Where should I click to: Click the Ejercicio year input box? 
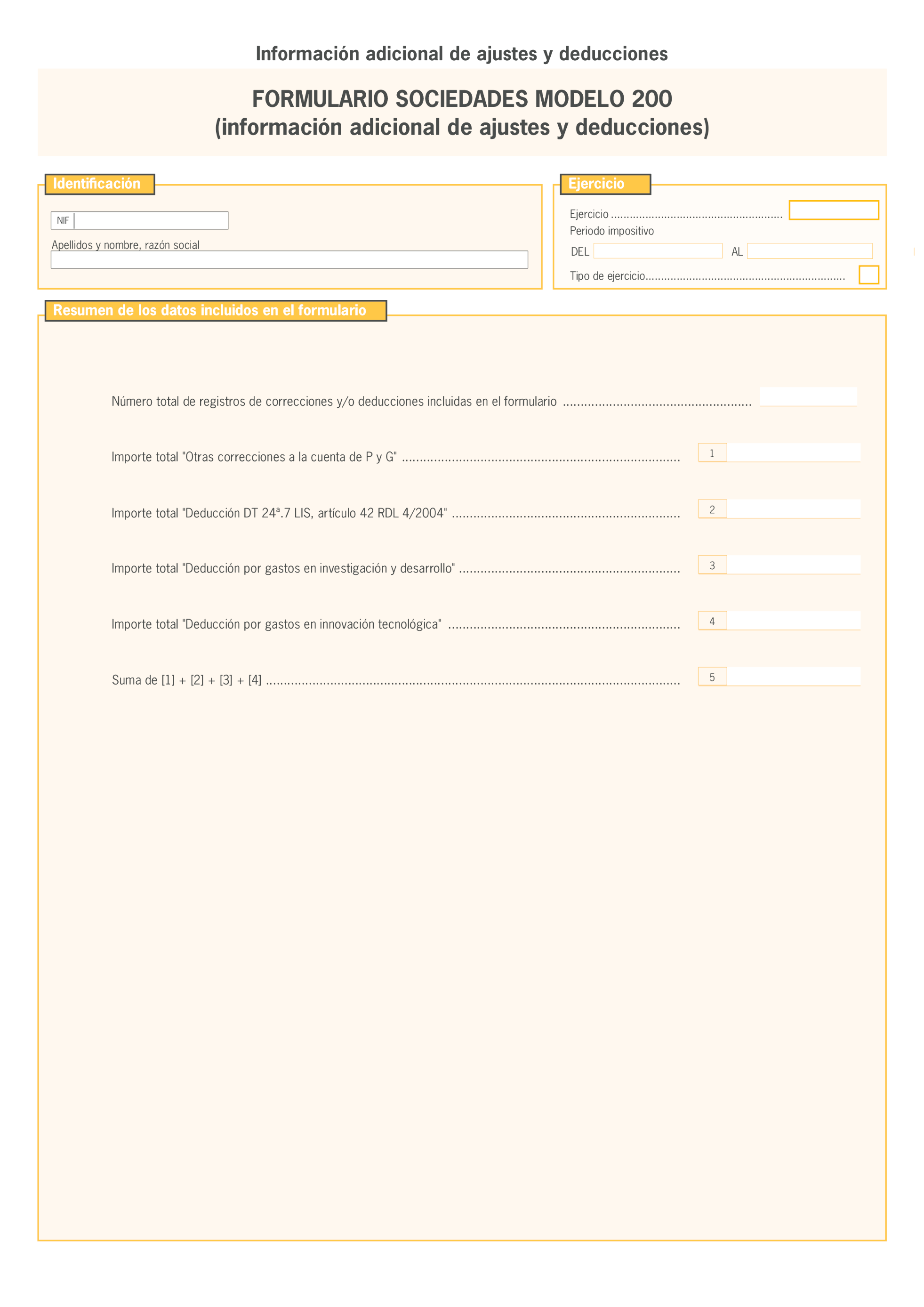click(834, 210)
